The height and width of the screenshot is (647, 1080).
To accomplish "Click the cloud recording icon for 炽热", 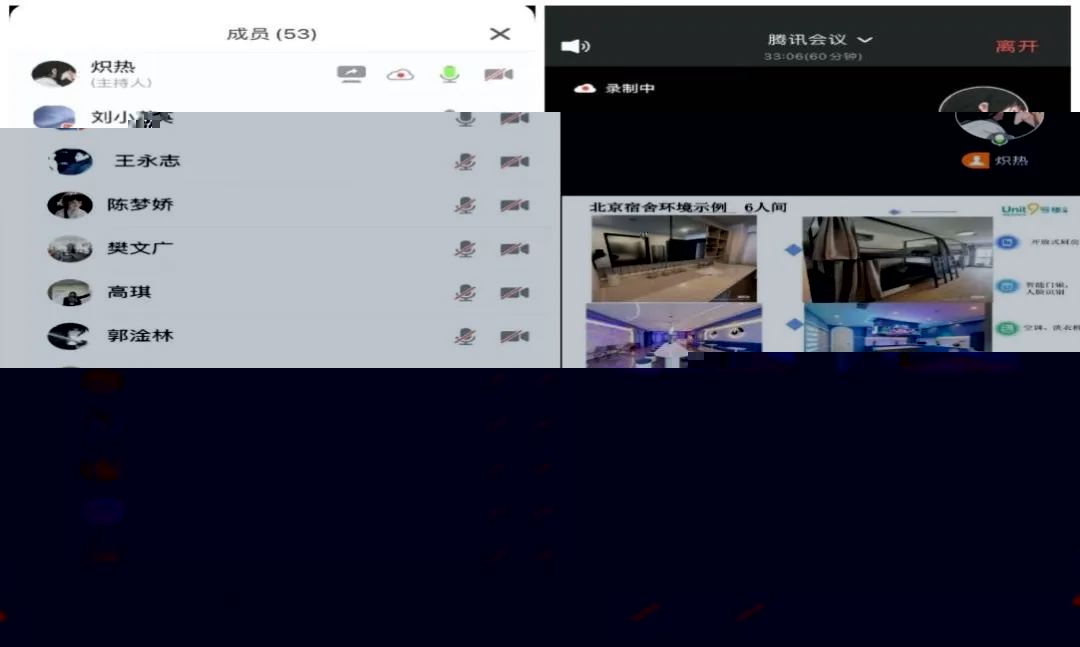I will (400, 74).
